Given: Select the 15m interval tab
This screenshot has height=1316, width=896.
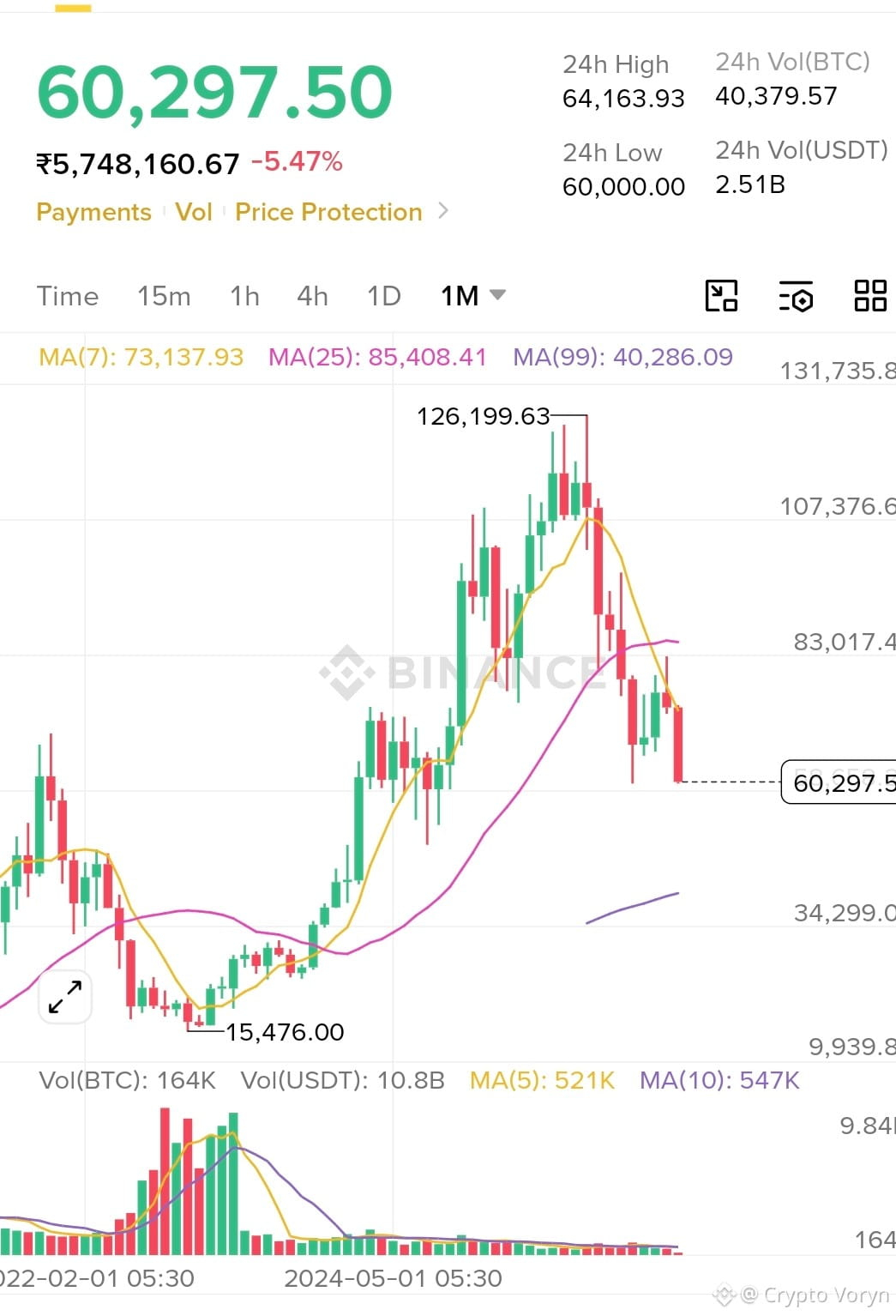Looking at the screenshot, I should 164,296.
